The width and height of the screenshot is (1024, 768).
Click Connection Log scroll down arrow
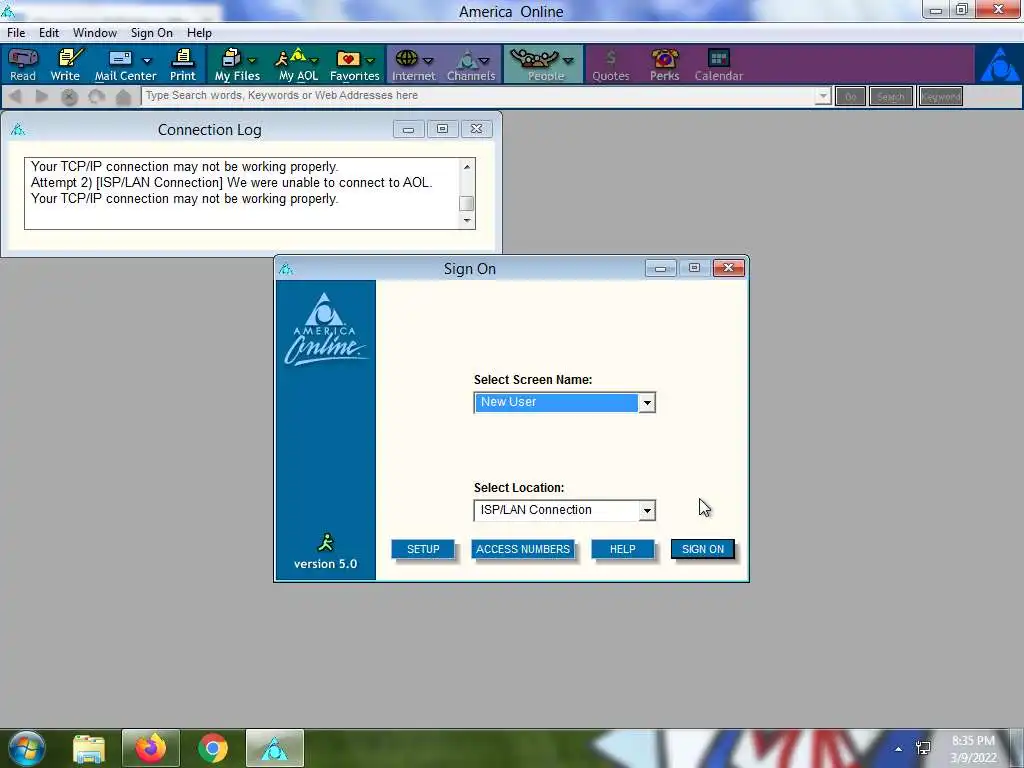(466, 220)
